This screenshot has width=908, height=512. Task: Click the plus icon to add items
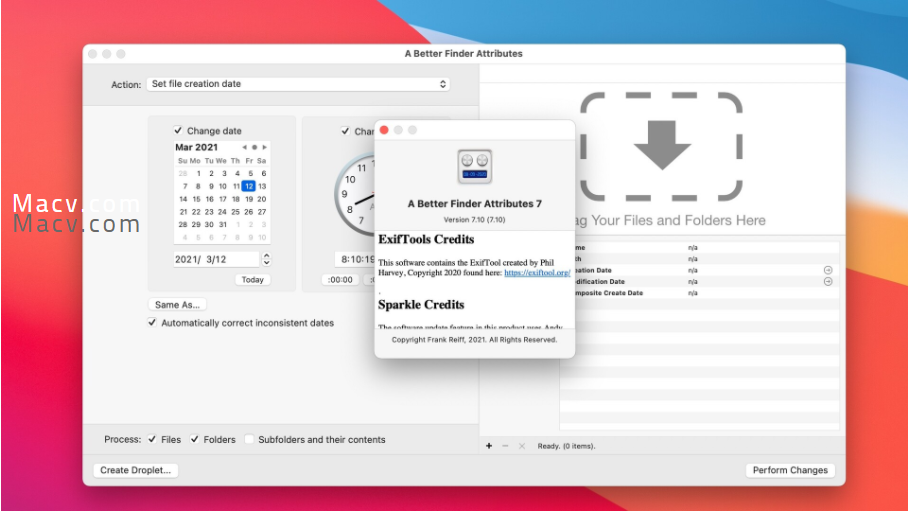click(x=489, y=446)
